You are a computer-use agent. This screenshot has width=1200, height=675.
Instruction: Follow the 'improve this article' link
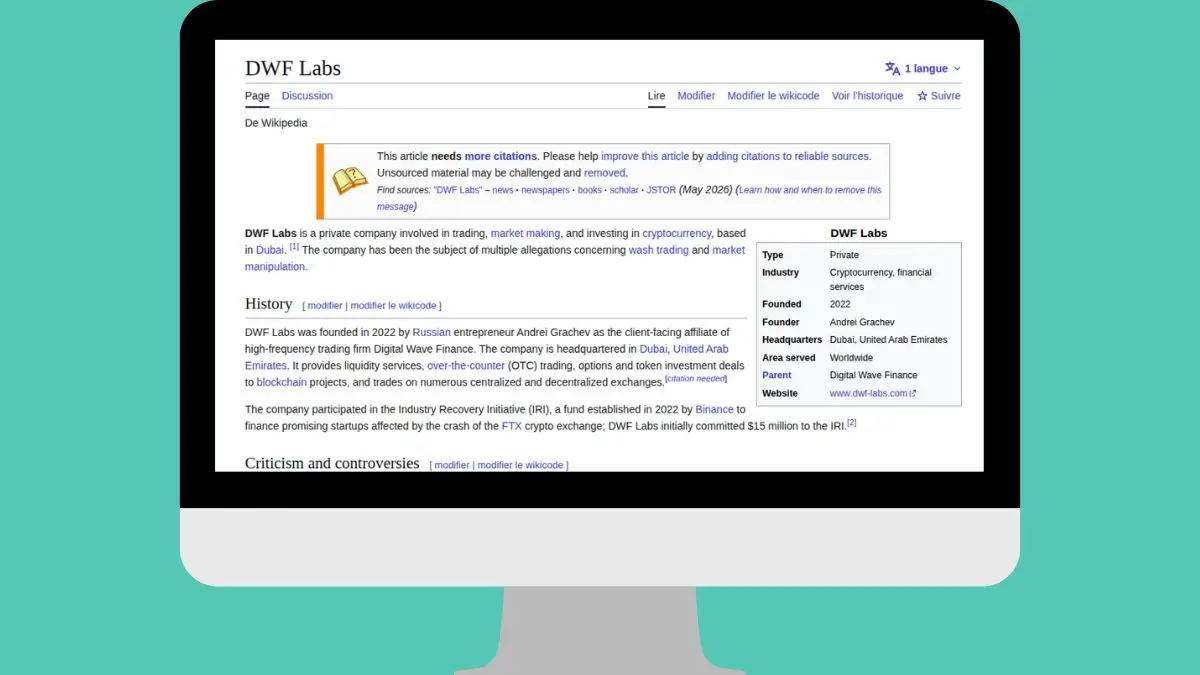645,156
